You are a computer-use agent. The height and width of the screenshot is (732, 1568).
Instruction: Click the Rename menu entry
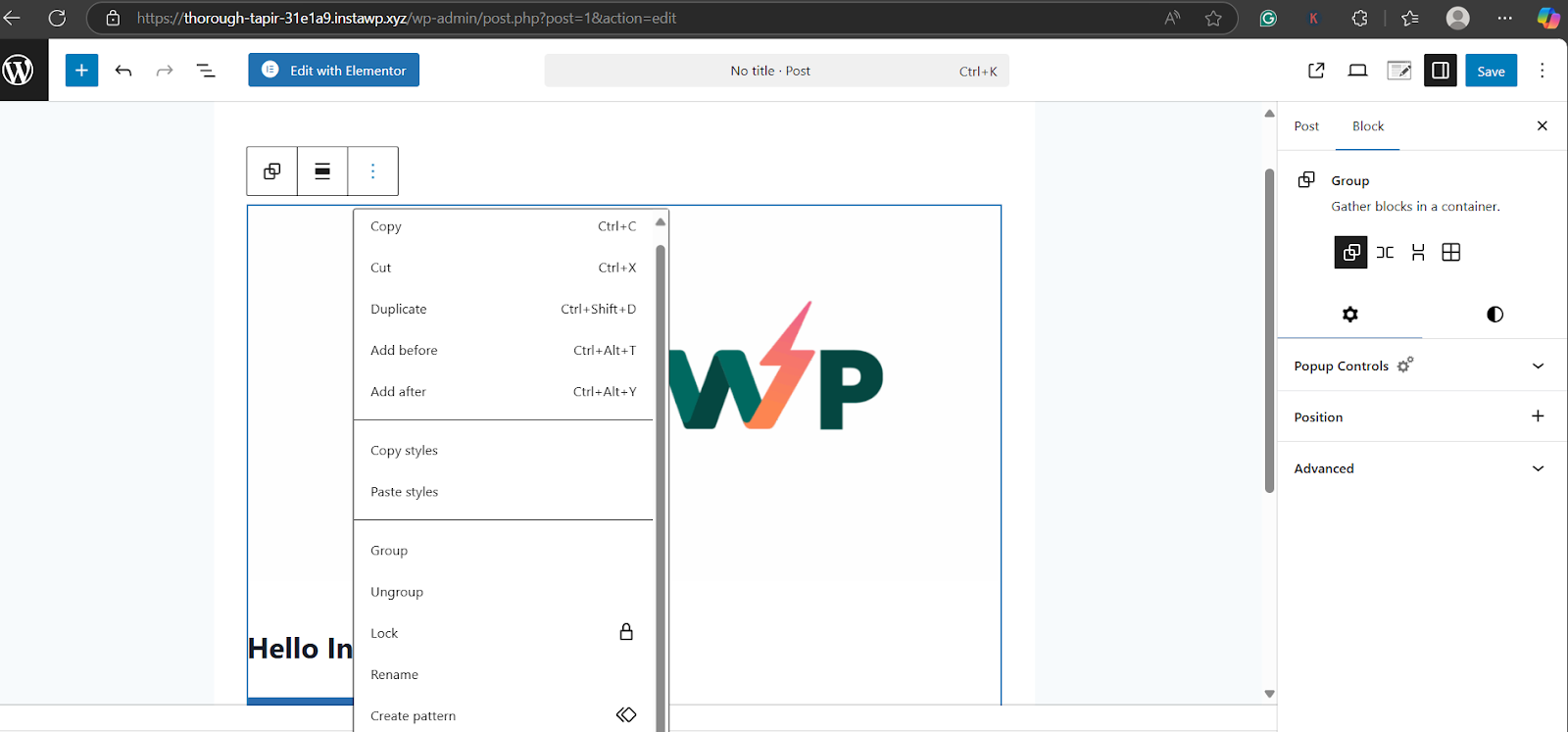click(504, 674)
